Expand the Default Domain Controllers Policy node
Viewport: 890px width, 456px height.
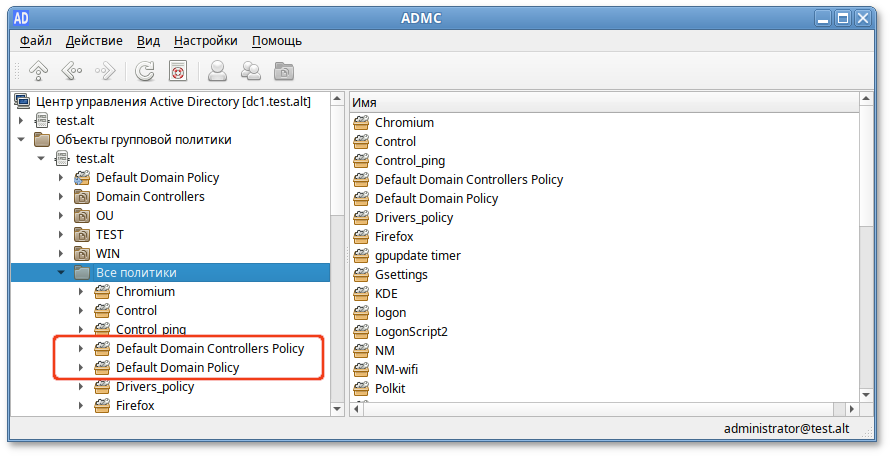[x=81, y=349]
